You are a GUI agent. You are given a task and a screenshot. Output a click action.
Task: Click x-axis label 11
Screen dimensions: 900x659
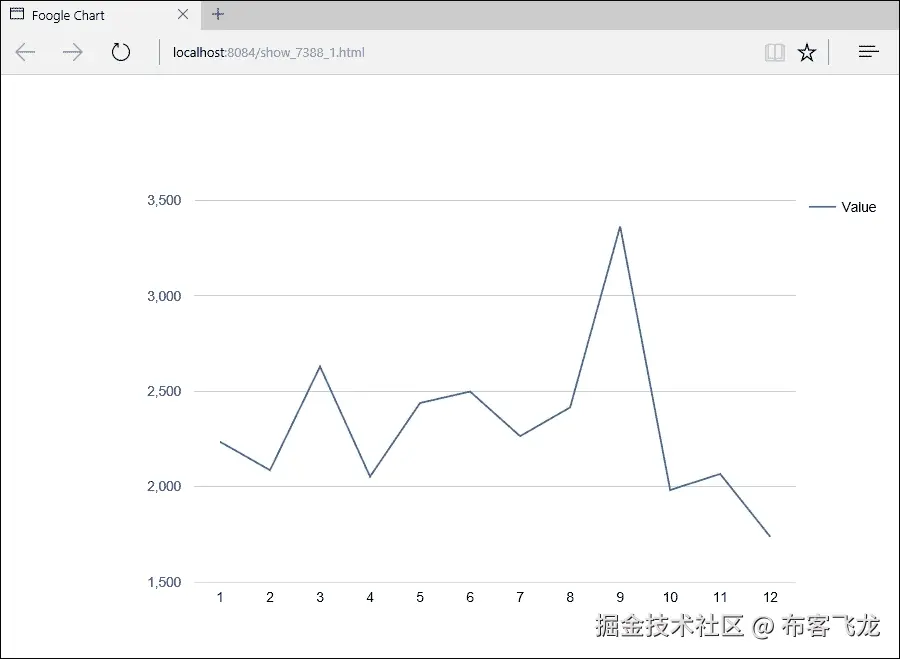pos(720,598)
